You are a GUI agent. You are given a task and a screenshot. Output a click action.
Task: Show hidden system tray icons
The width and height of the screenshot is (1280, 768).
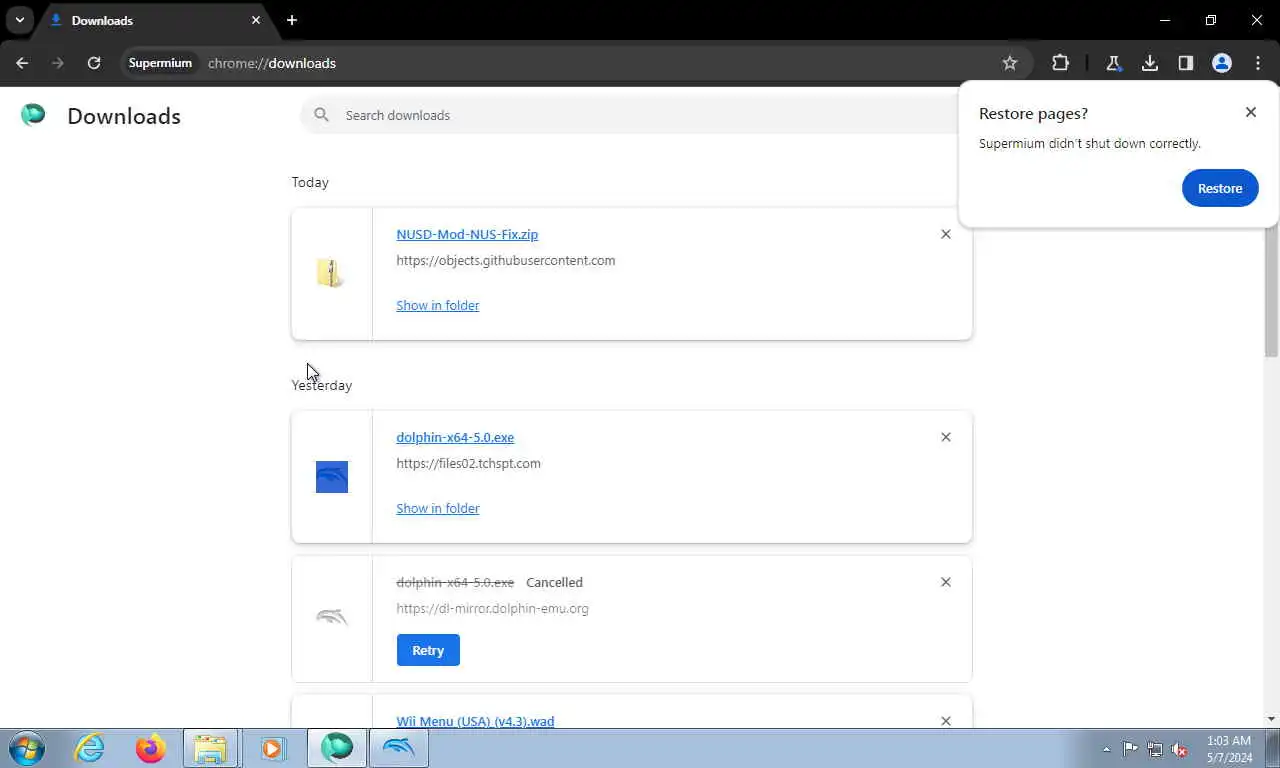[1106, 749]
